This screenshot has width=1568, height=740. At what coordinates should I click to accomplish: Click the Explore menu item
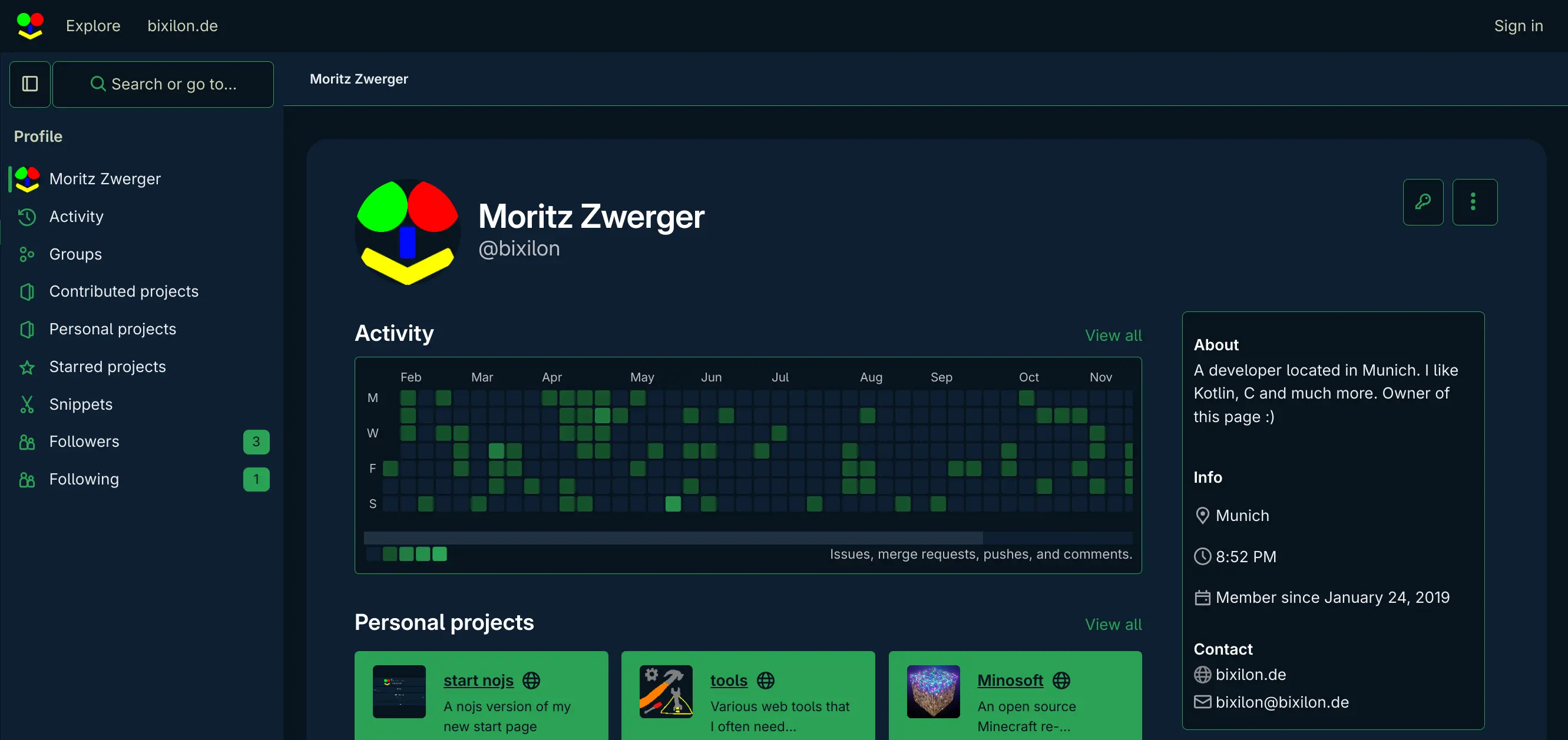point(93,25)
